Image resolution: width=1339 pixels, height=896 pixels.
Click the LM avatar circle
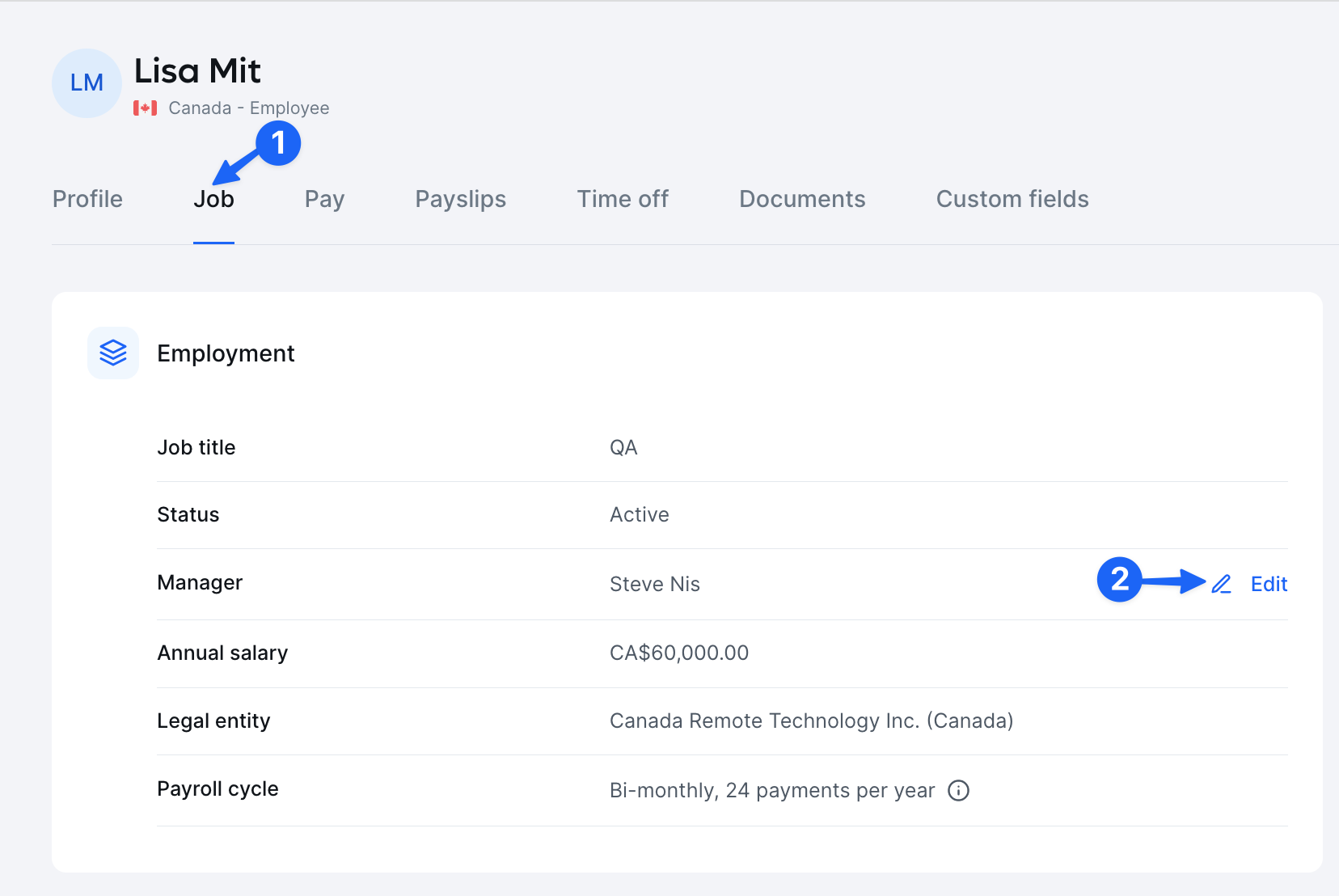(86, 82)
